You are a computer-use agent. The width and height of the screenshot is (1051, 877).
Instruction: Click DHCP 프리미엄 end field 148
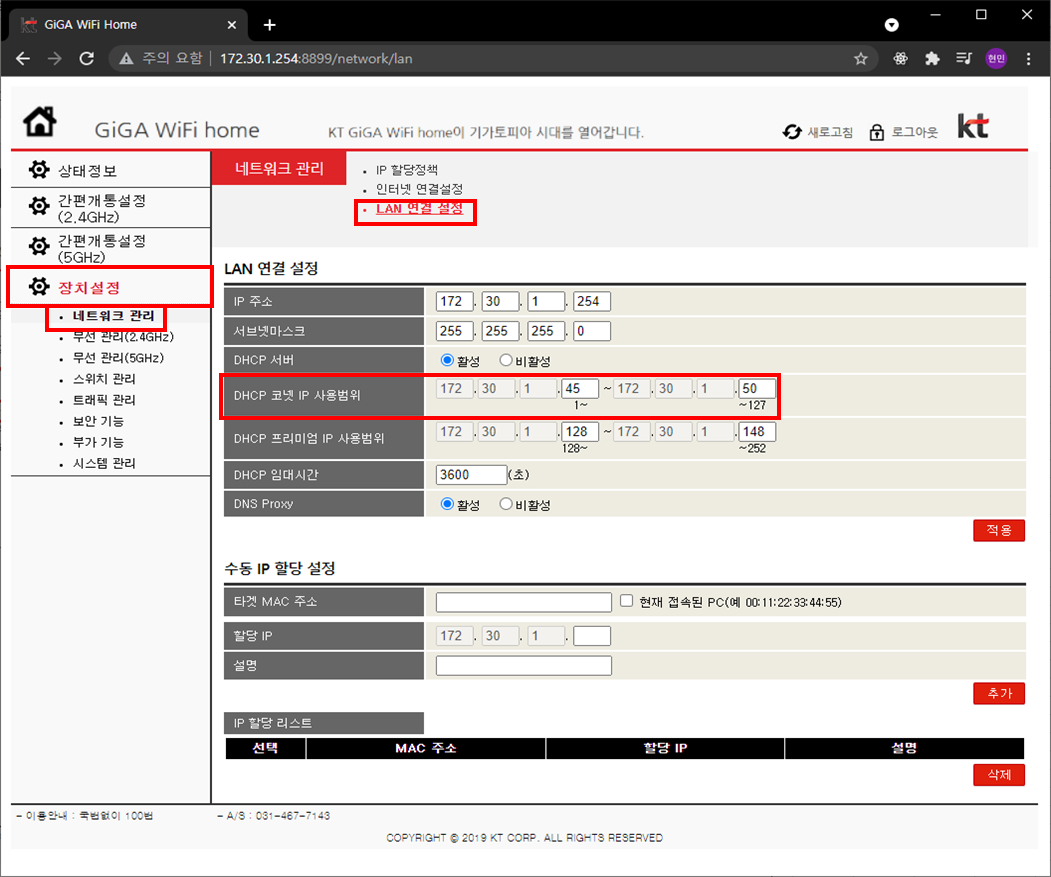757,431
